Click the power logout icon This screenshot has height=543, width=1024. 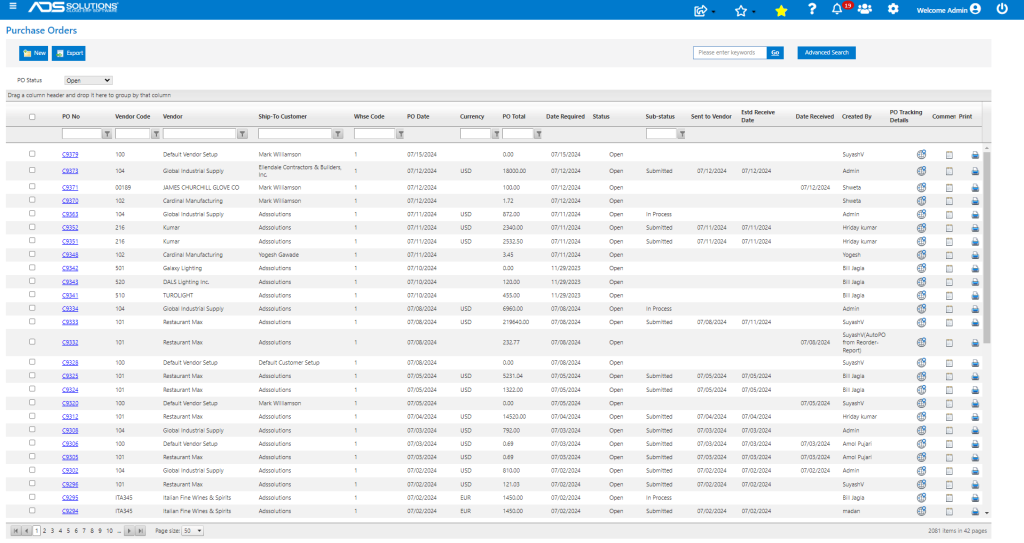tap(1002, 9)
